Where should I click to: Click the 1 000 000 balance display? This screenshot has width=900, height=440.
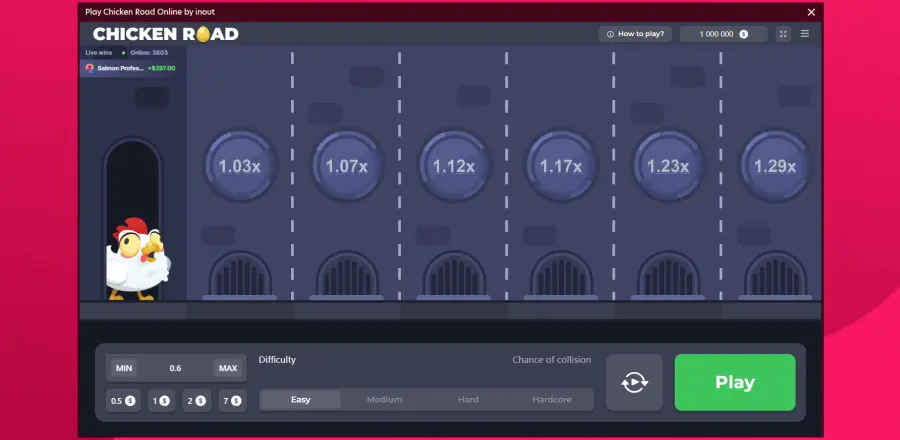point(724,34)
